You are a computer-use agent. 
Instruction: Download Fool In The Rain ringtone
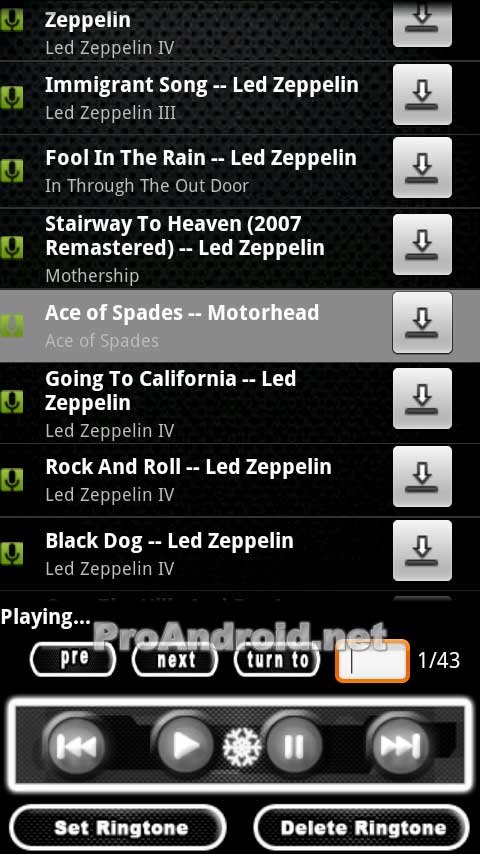tap(422, 168)
